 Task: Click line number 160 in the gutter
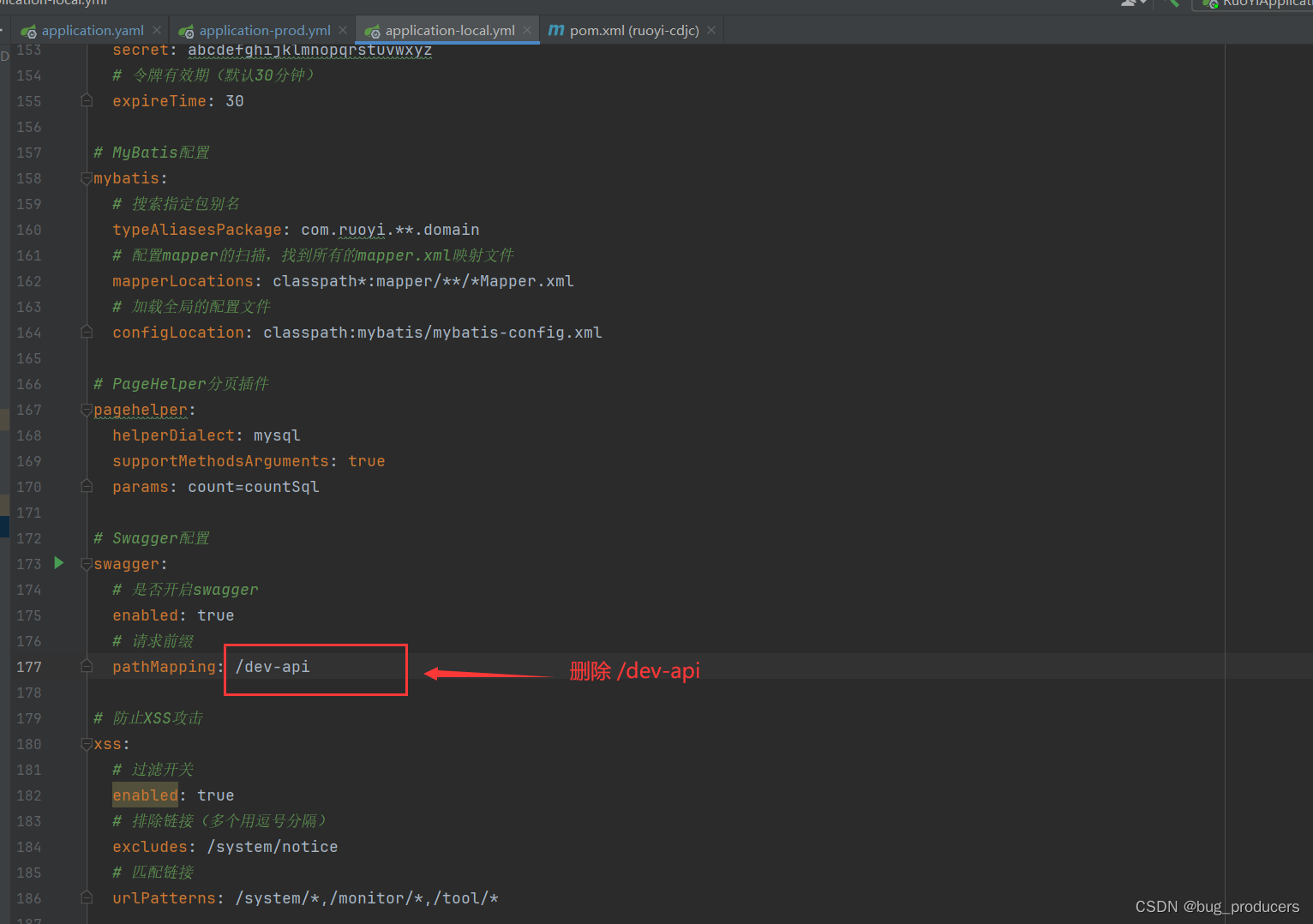click(28, 230)
